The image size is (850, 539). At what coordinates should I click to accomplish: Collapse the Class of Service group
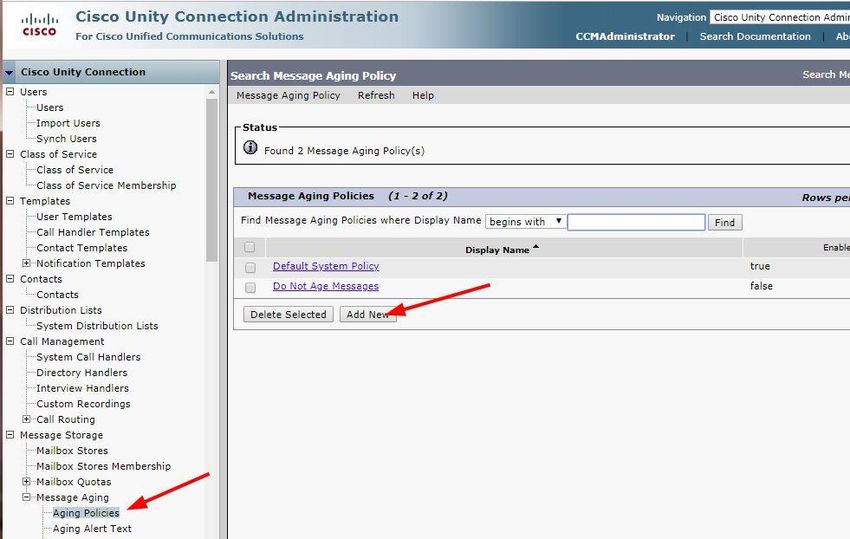pyautogui.click(x=10, y=154)
